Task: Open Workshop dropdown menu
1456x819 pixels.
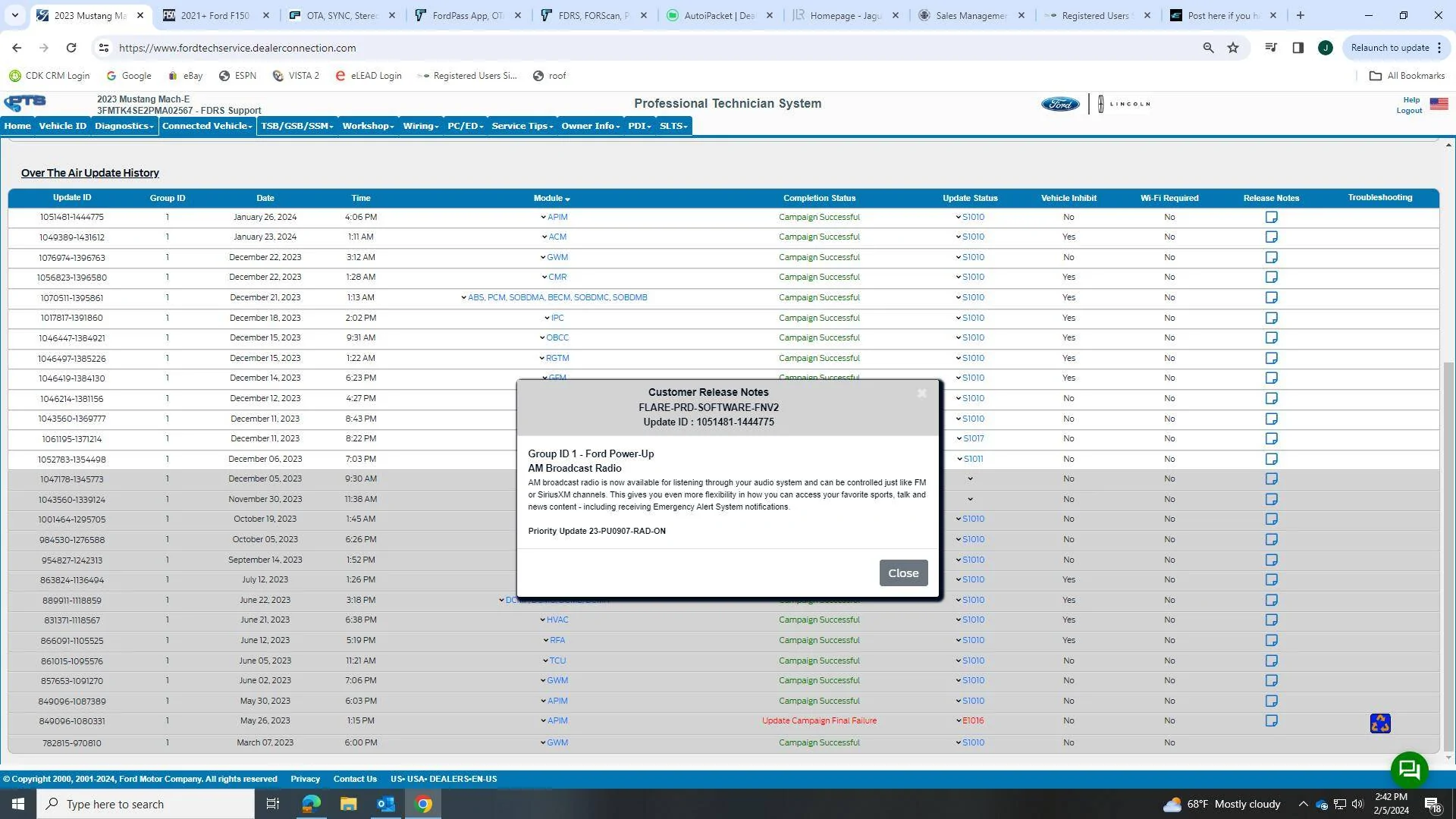Action: [368, 126]
